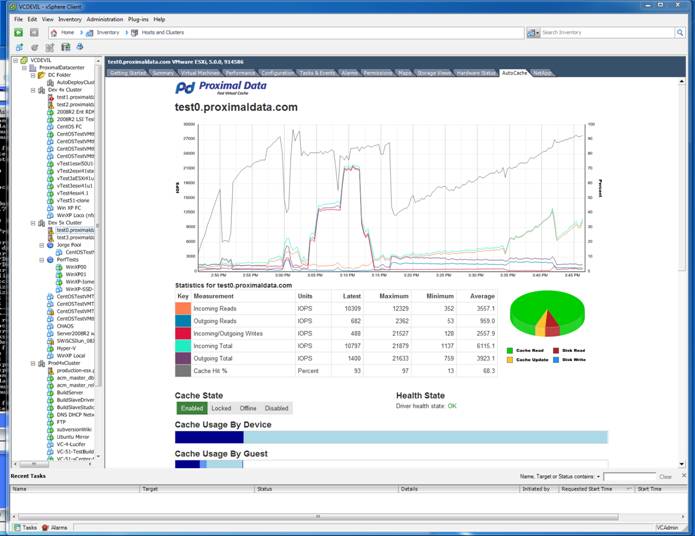
Task: Collapse the PerfTests tree node
Action: point(42,260)
